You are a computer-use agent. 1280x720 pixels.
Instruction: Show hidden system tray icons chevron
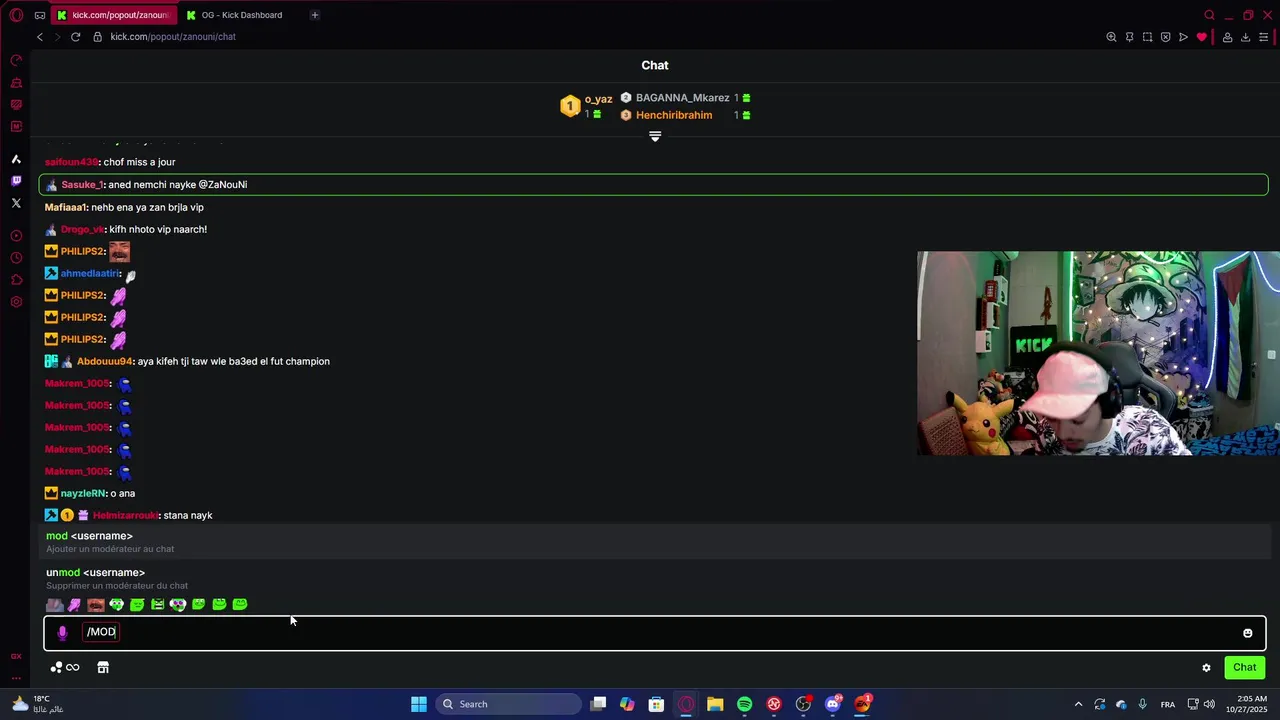[1078, 704]
